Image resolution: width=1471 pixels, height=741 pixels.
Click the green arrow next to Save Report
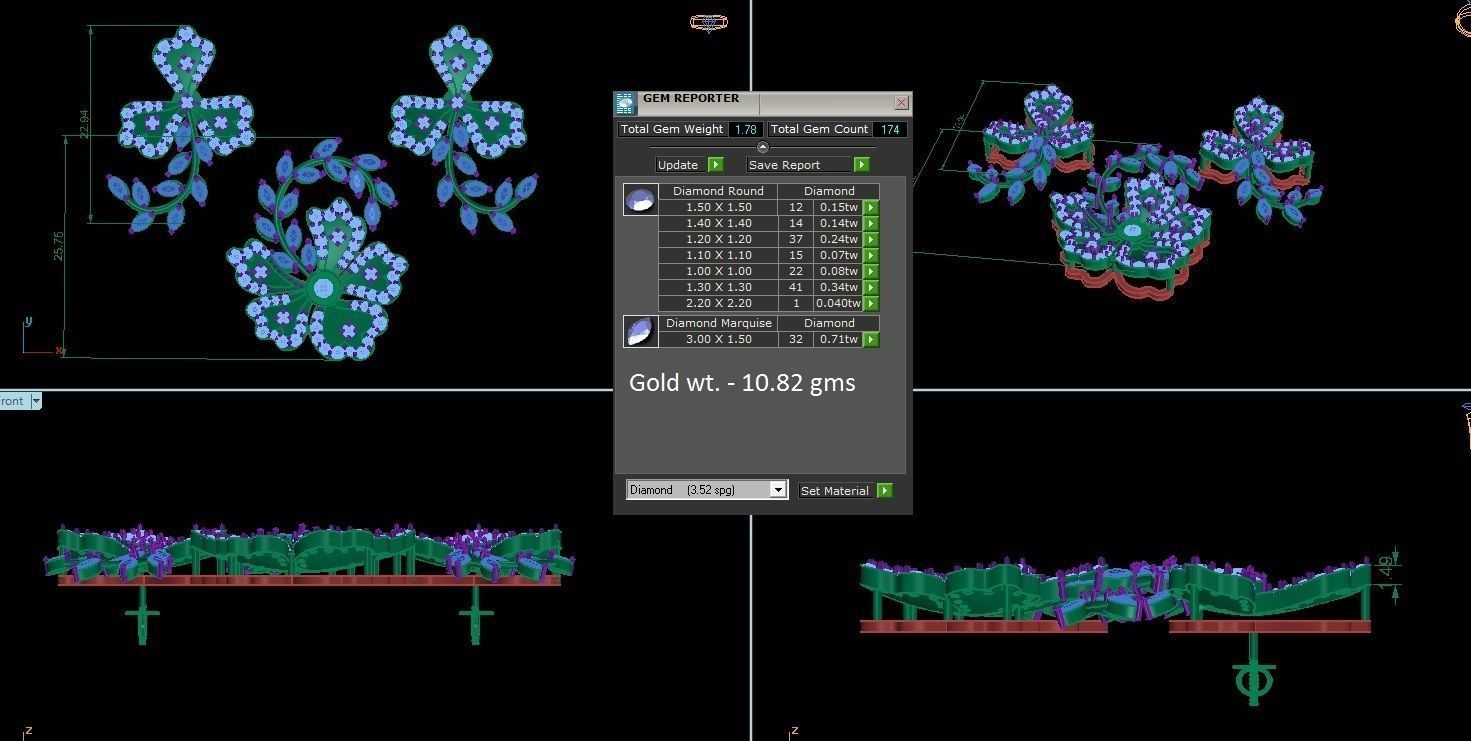[x=862, y=165]
